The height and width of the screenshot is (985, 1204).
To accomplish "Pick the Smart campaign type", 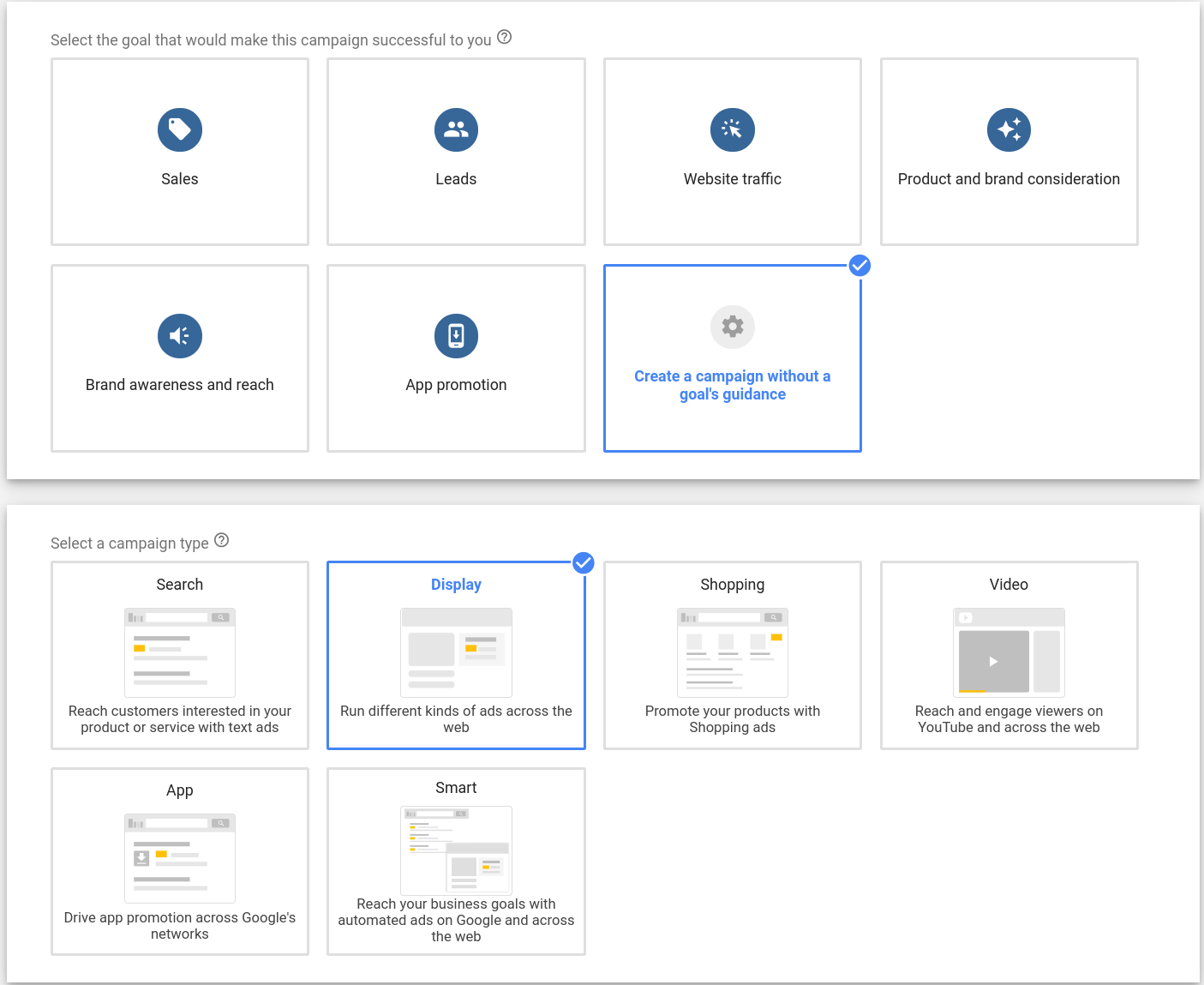I will pyautogui.click(x=456, y=862).
